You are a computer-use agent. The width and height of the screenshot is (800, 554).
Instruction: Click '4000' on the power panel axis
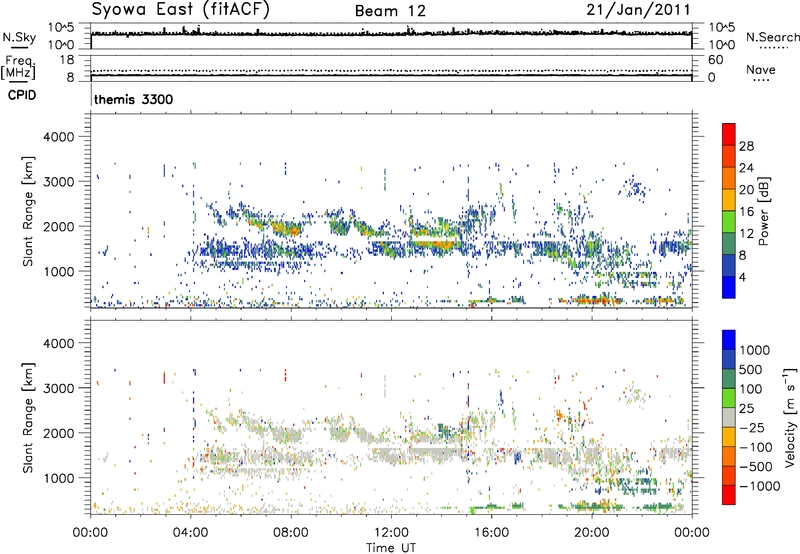(x=59, y=137)
